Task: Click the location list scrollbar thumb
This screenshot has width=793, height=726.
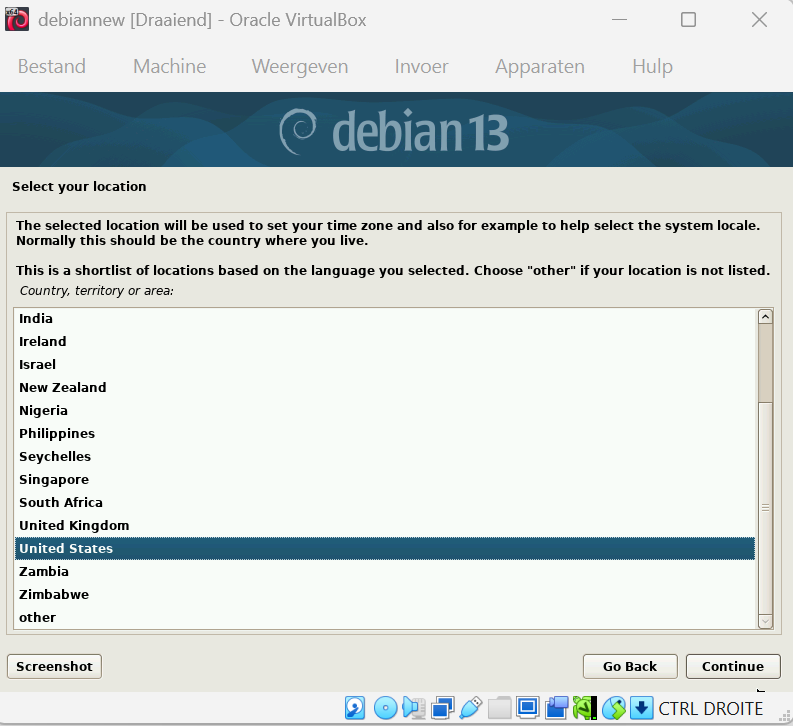Action: (x=765, y=508)
